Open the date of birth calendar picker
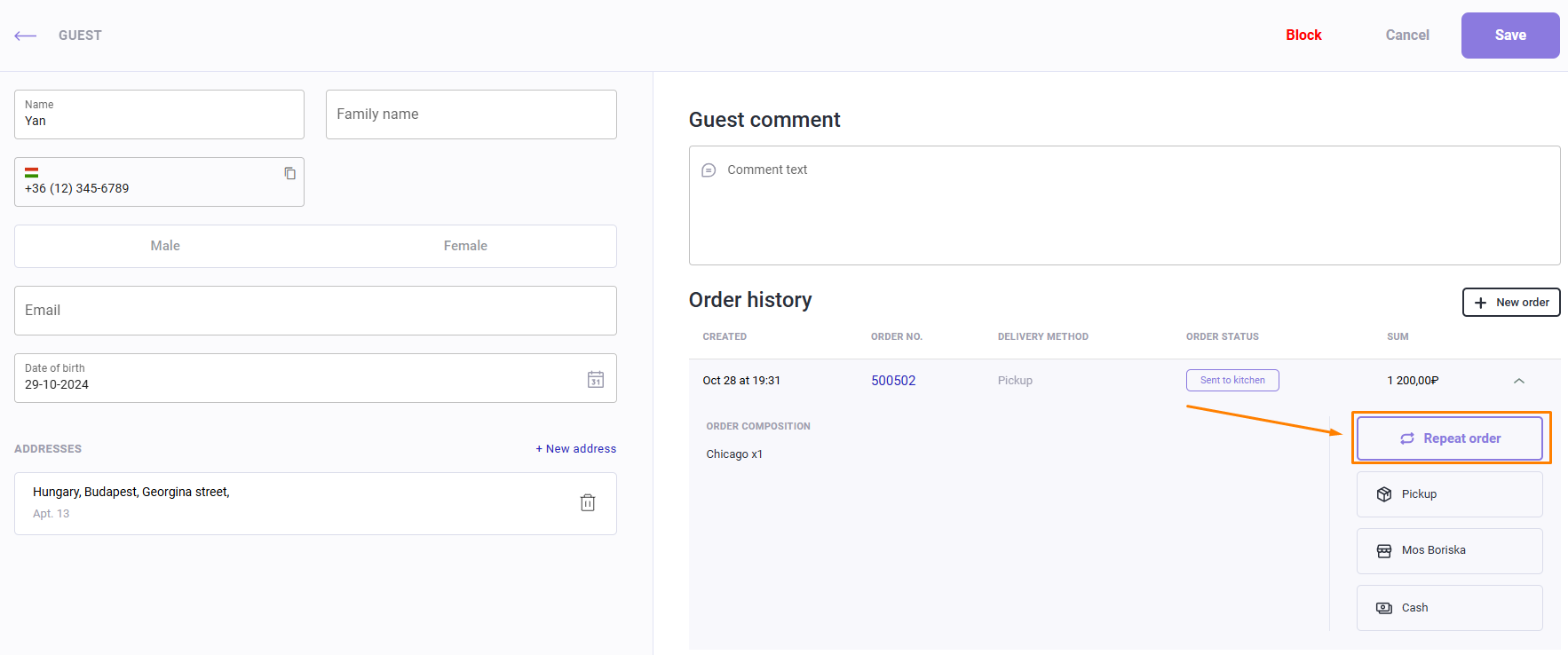 tap(596, 379)
